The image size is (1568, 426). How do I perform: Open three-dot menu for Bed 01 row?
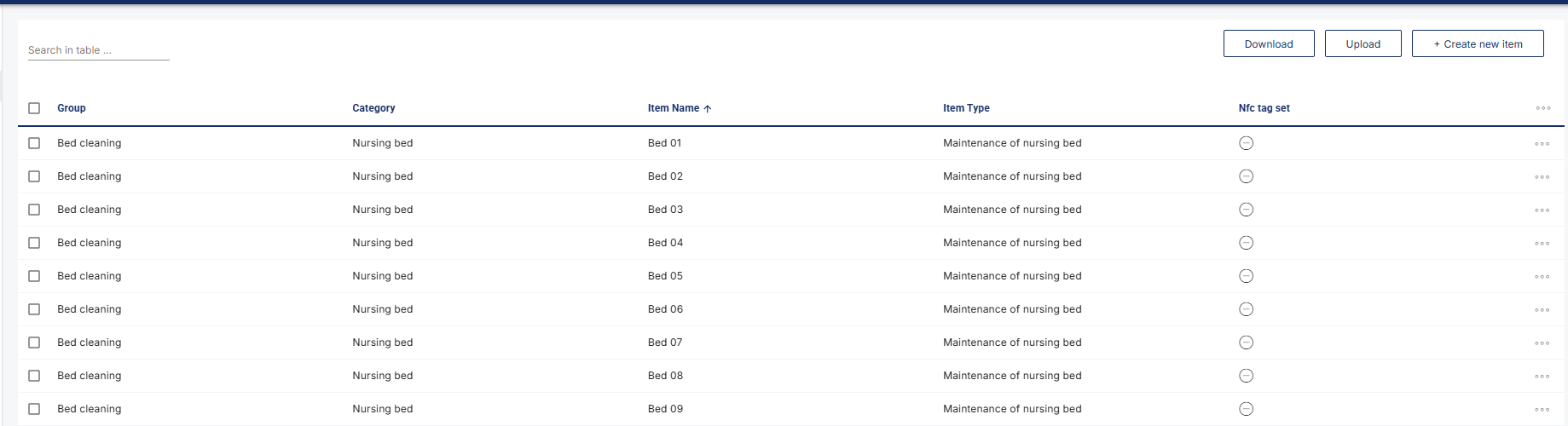click(1542, 144)
